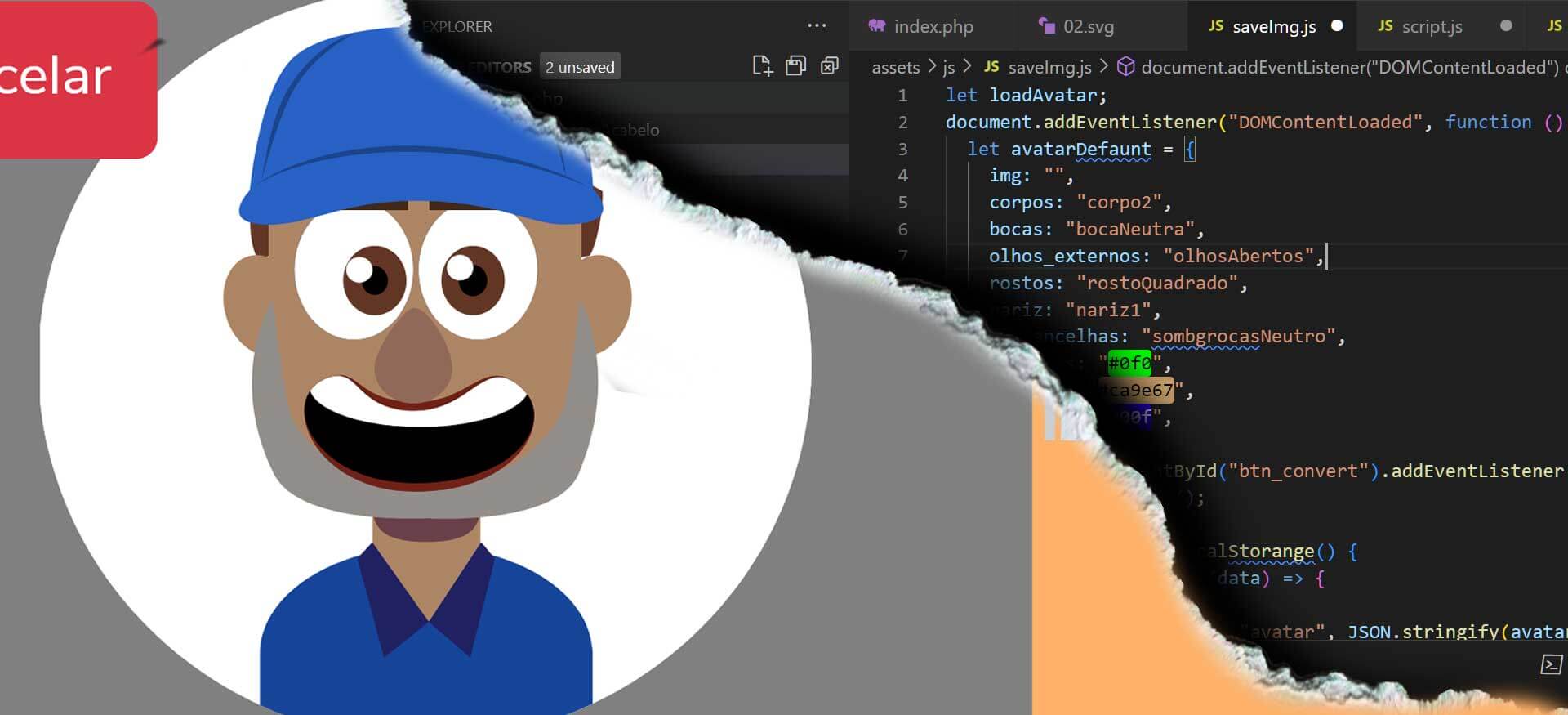The height and width of the screenshot is (715, 1568).
Task: Open Explorer more actions ellipsis
Action: coord(817,25)
